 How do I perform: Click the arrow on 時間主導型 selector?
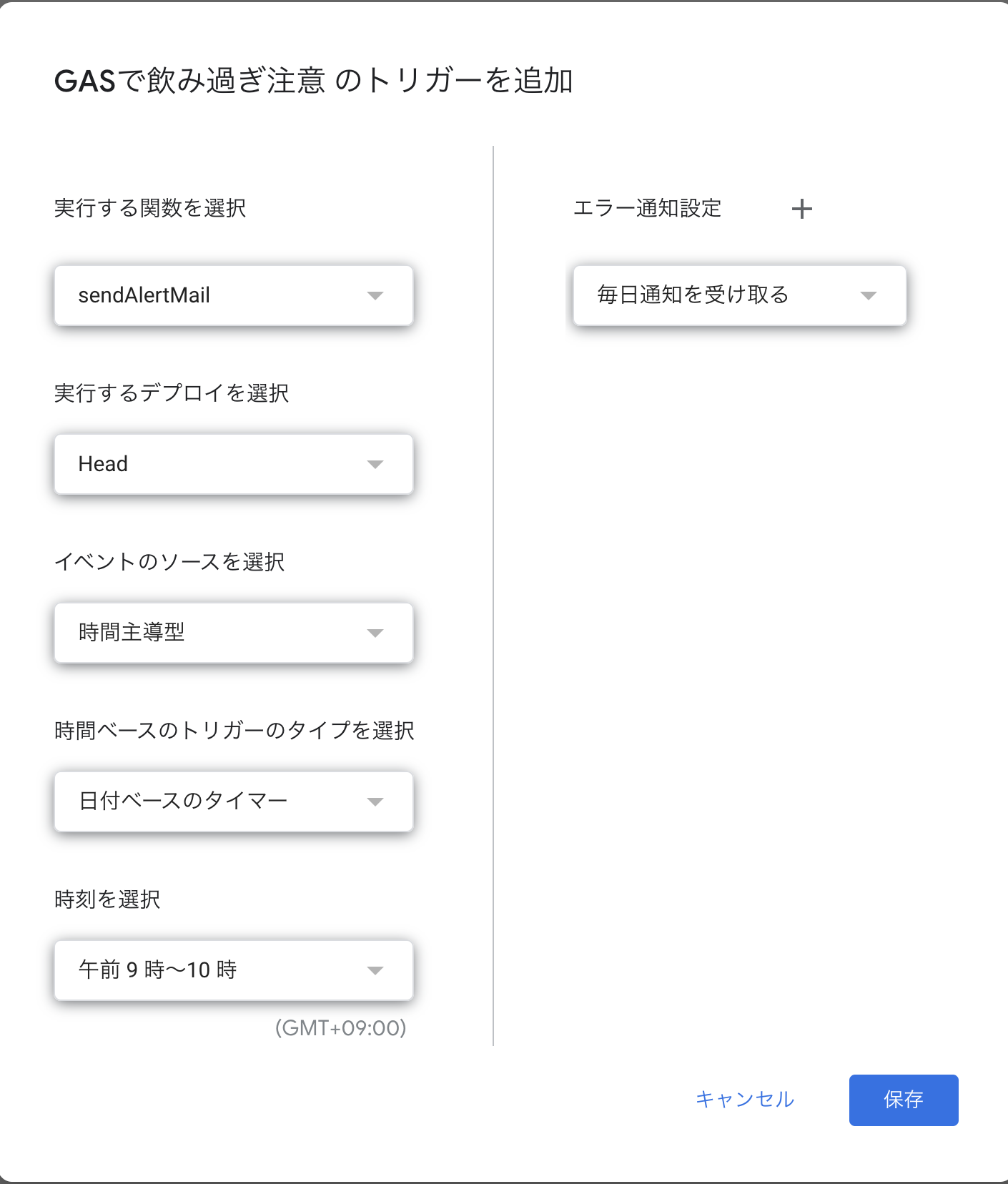click(377, 633)
